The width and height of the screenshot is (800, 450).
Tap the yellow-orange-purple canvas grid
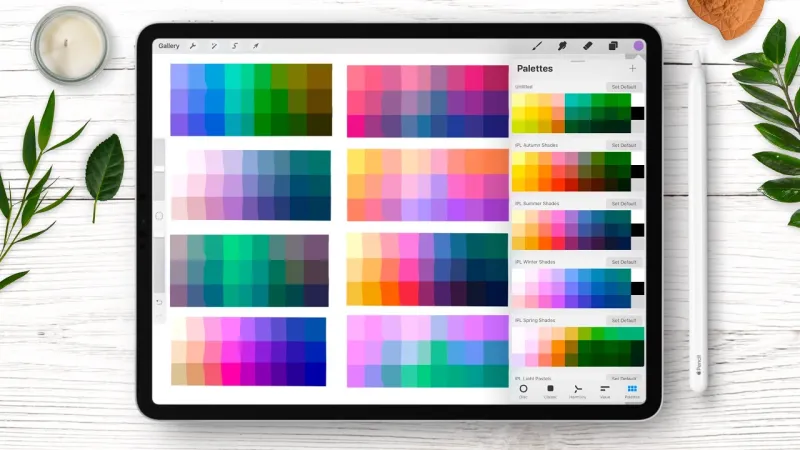(428, 185)
